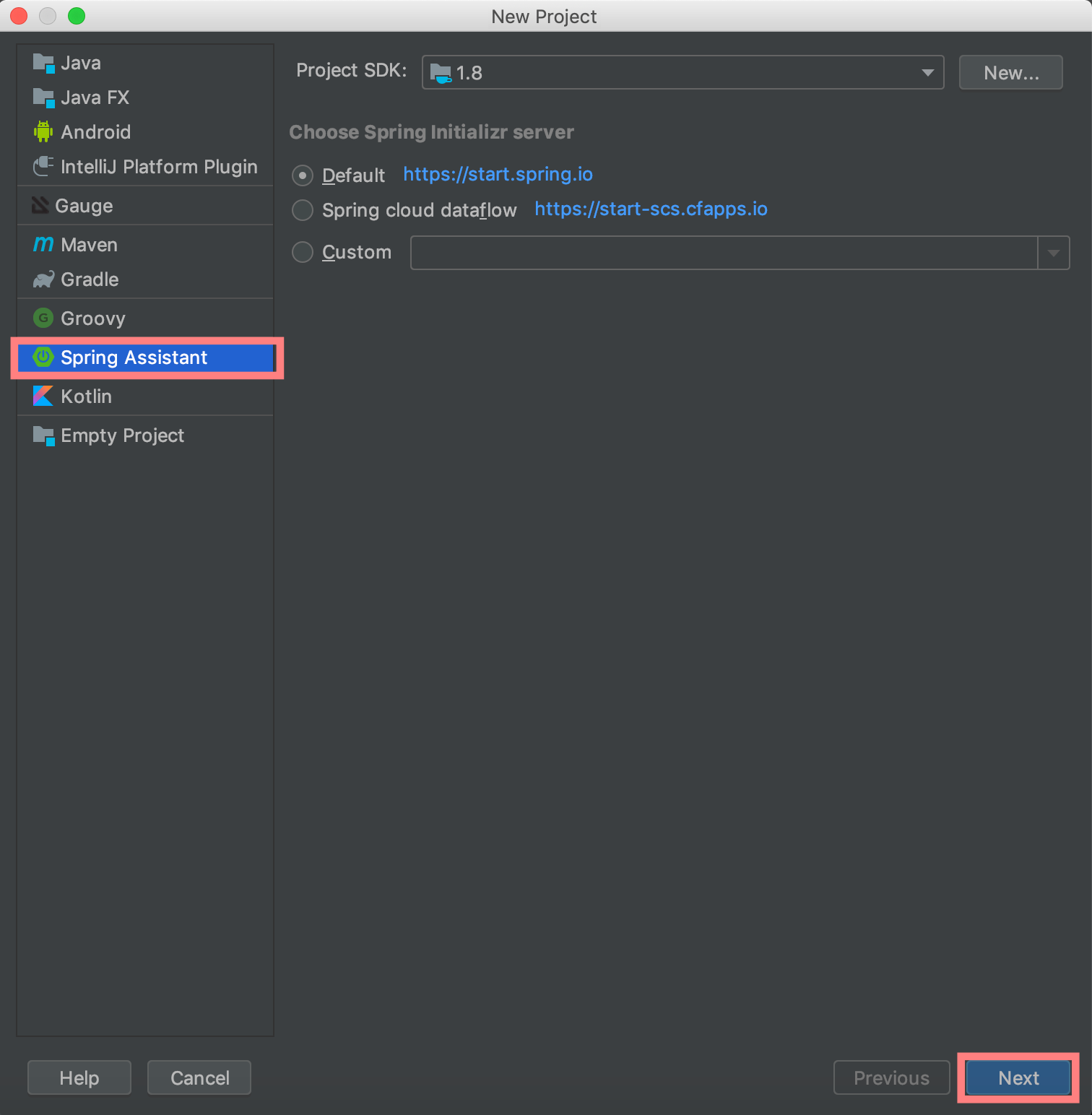
Task: Click the custom server URL text field
Action: pos(724,253)
